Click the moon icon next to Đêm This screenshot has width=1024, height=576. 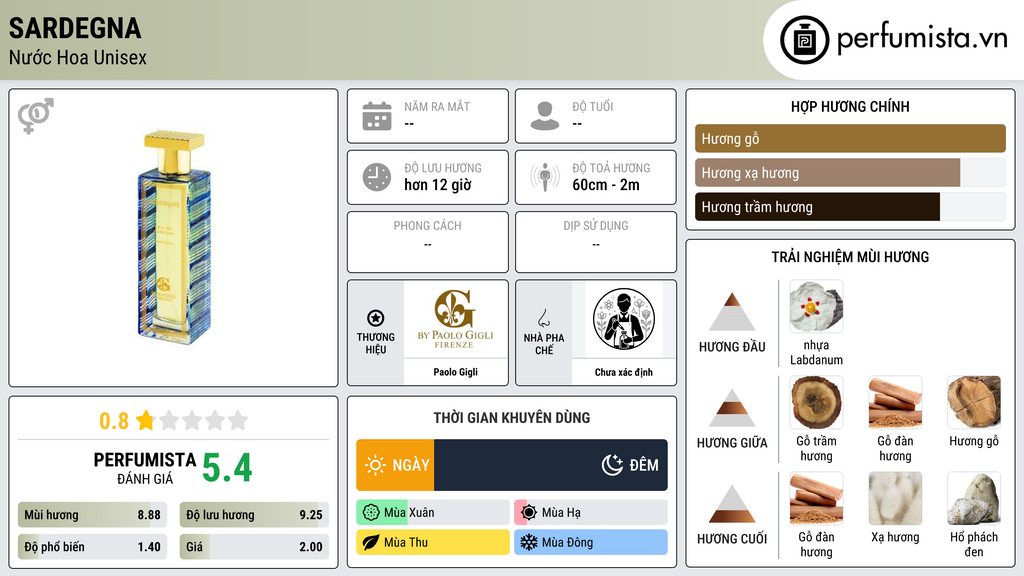(x=612, y=465)
